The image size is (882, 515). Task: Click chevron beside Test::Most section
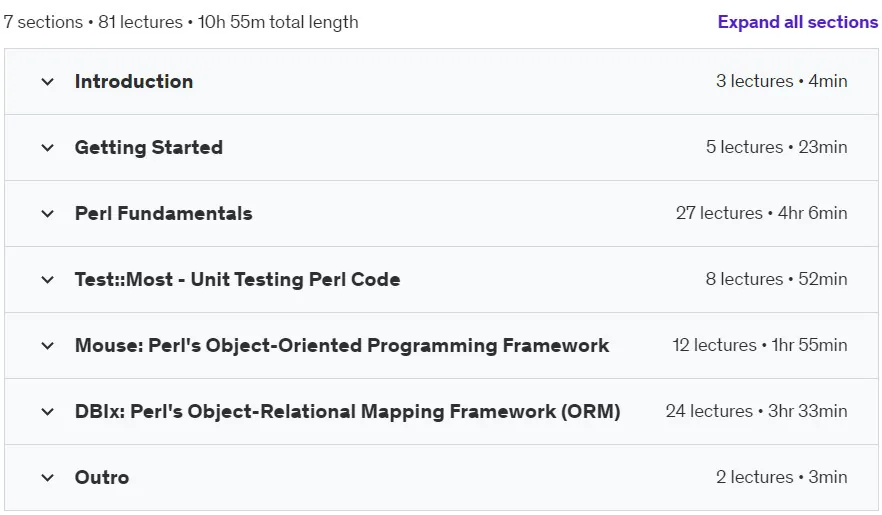point(48,280)
